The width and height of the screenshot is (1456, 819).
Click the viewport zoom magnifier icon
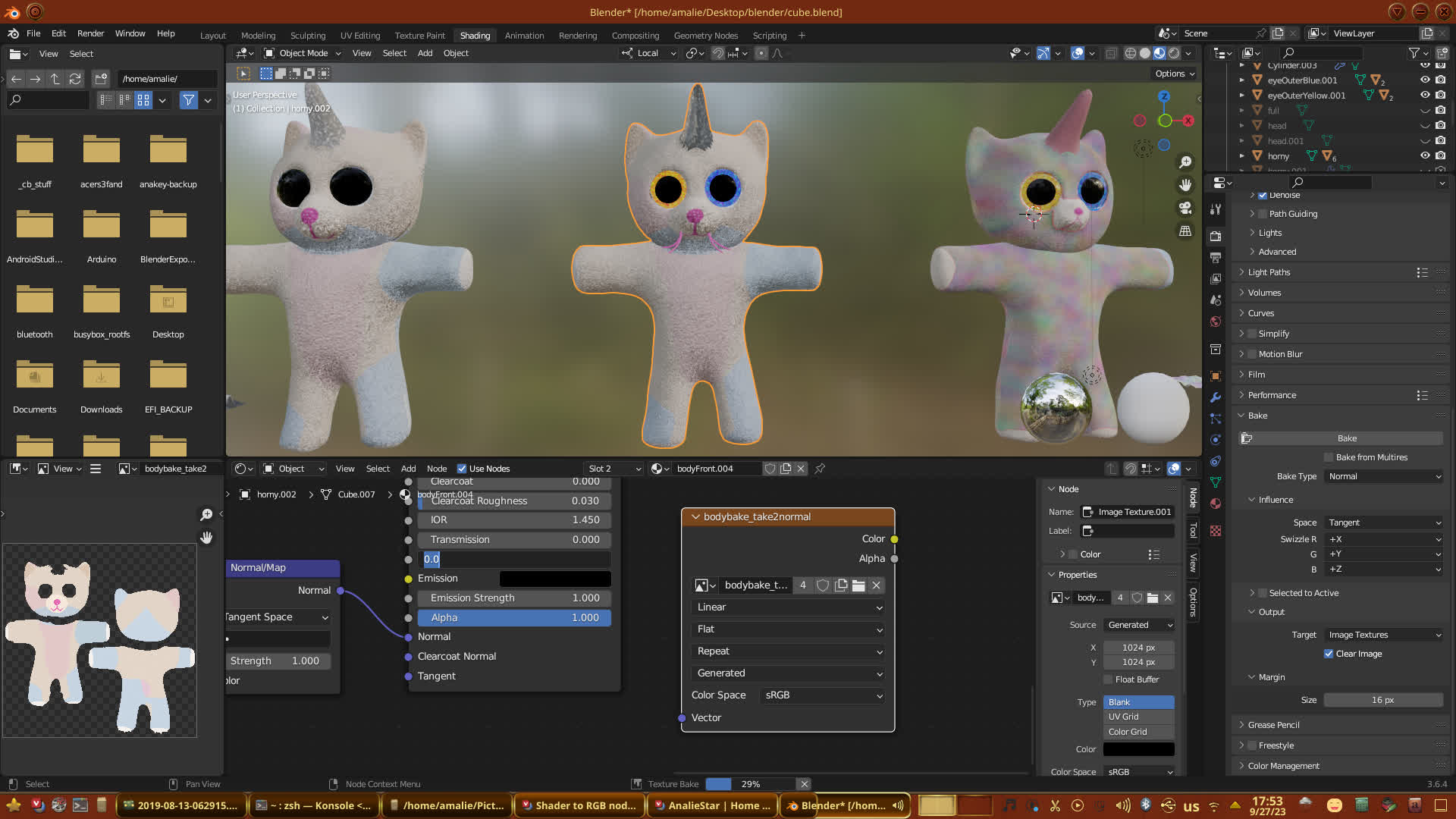coord(1185,162)
